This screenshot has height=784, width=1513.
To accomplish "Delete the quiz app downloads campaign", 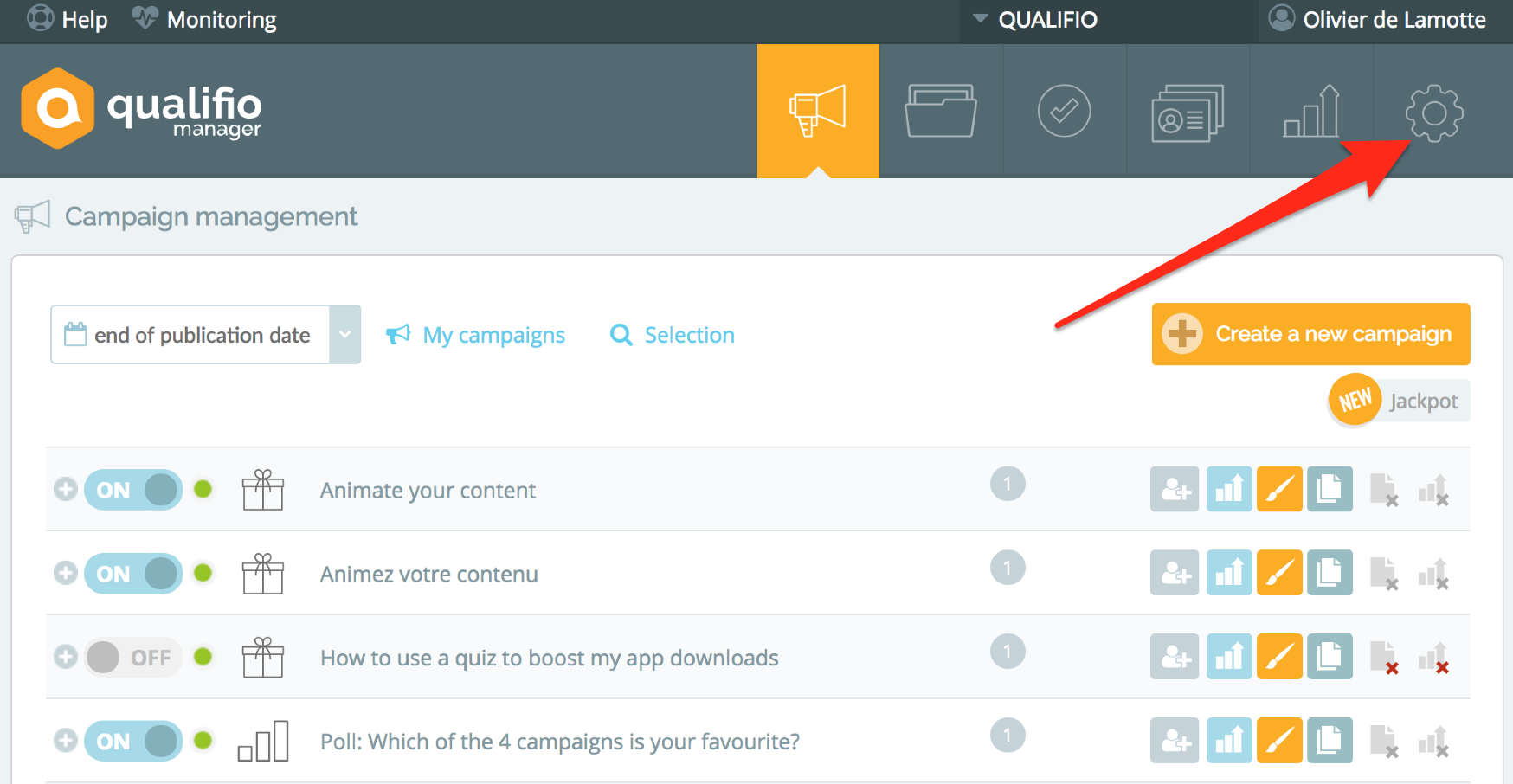I will pyautogui.click(x=1384, y=658).
